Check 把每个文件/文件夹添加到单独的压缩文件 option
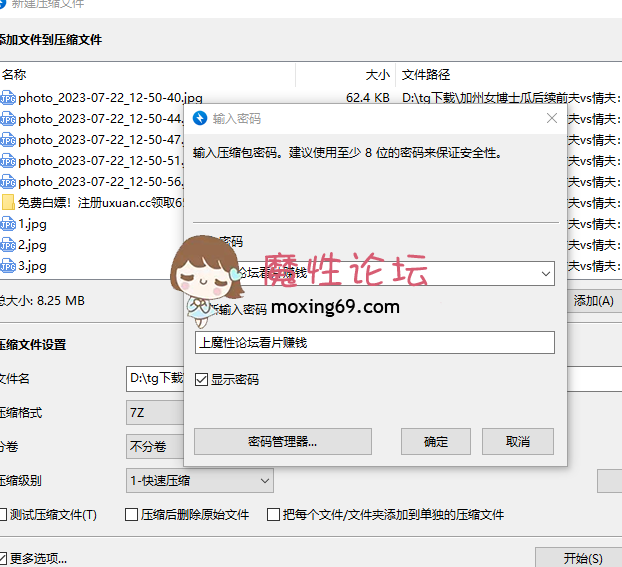 (273, 515)
